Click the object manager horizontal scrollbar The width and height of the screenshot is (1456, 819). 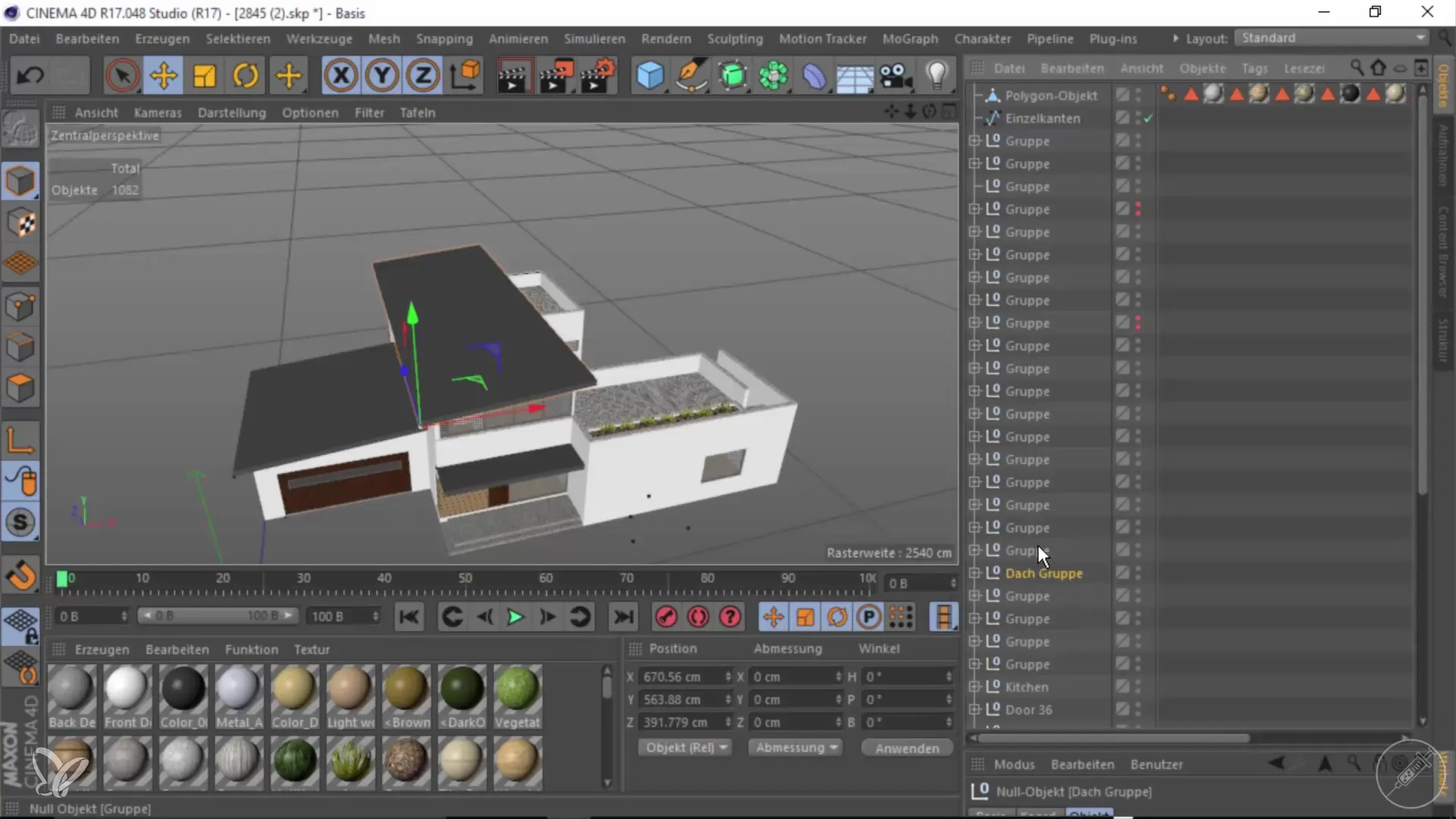1114,737
